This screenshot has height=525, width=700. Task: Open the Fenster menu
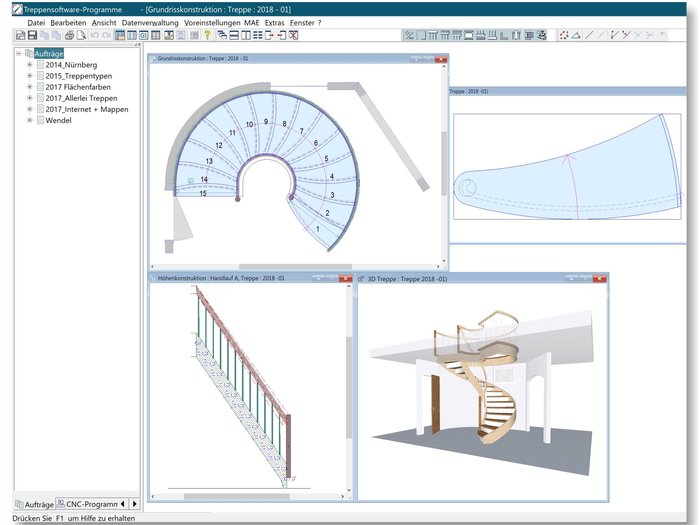(302, 23)
